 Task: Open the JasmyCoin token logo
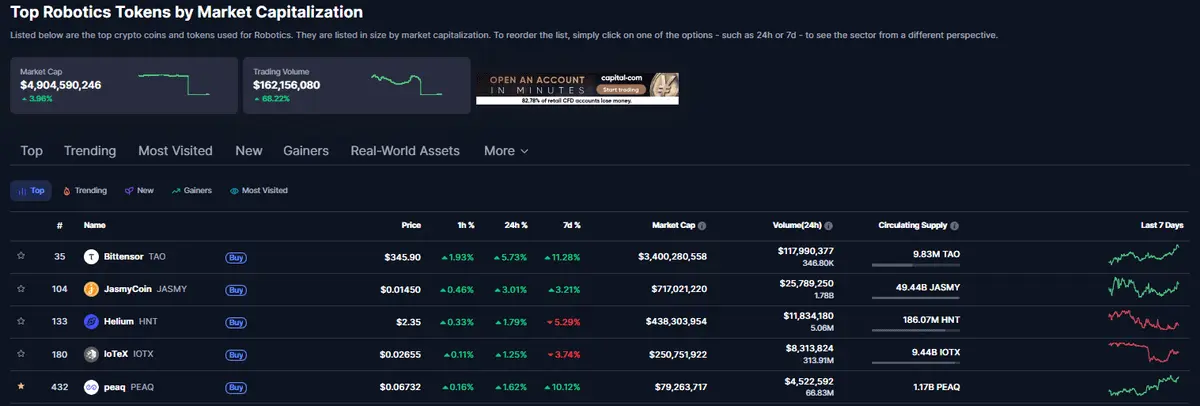tap(91, 290)
